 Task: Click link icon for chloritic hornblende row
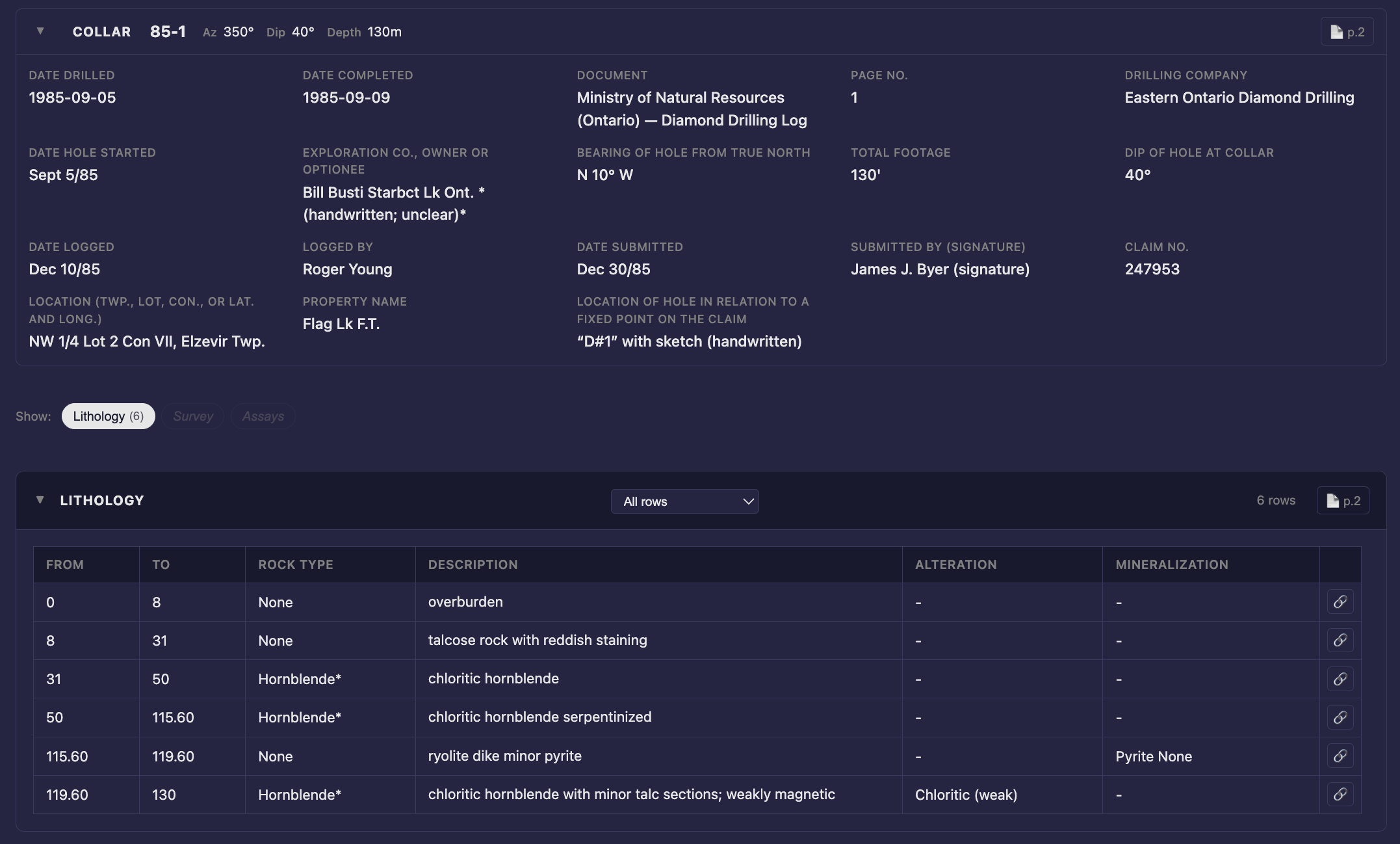(x=1340, y=679)
